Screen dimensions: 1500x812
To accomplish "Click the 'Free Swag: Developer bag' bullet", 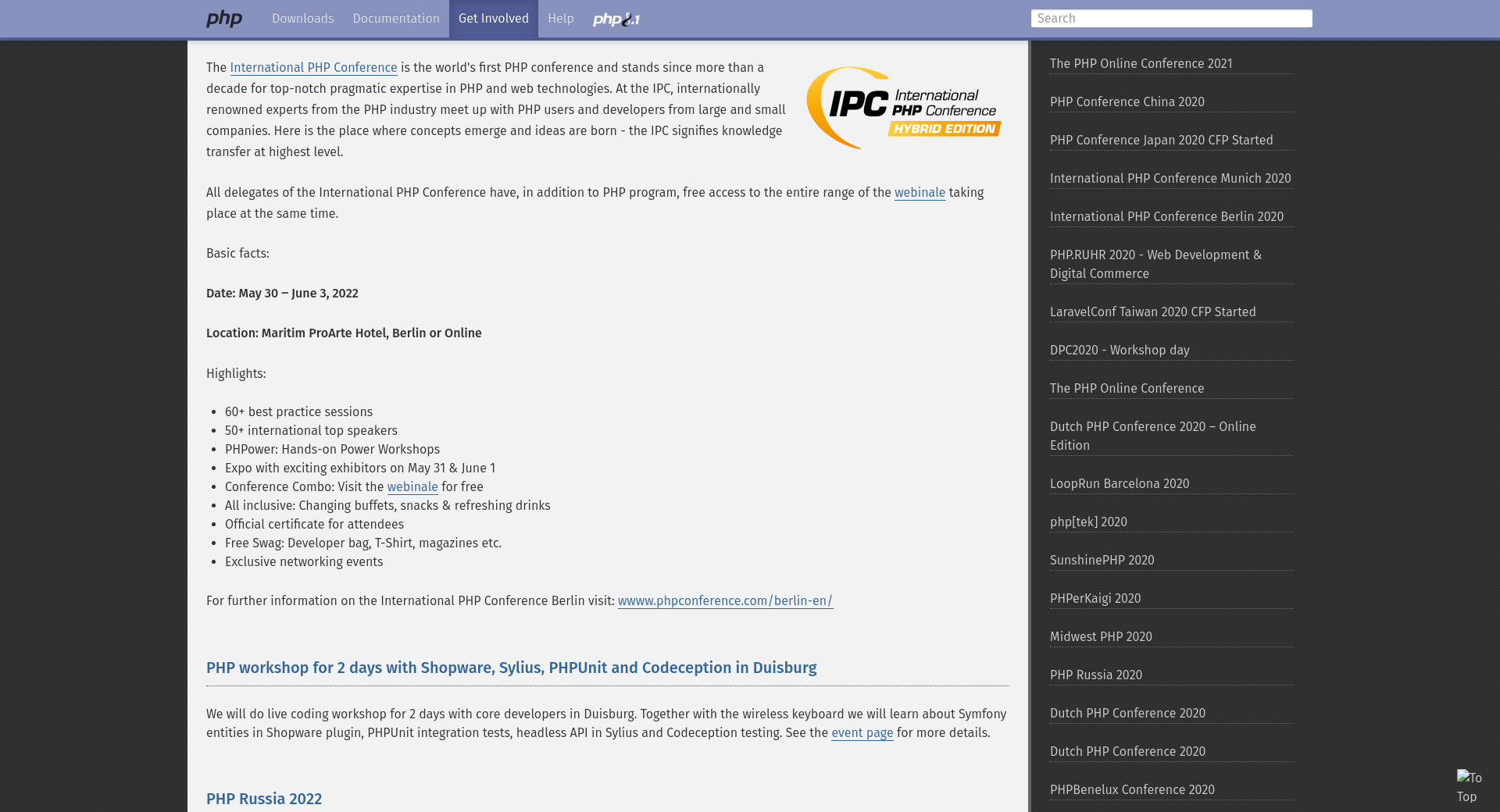I will [x=363, y=543].
